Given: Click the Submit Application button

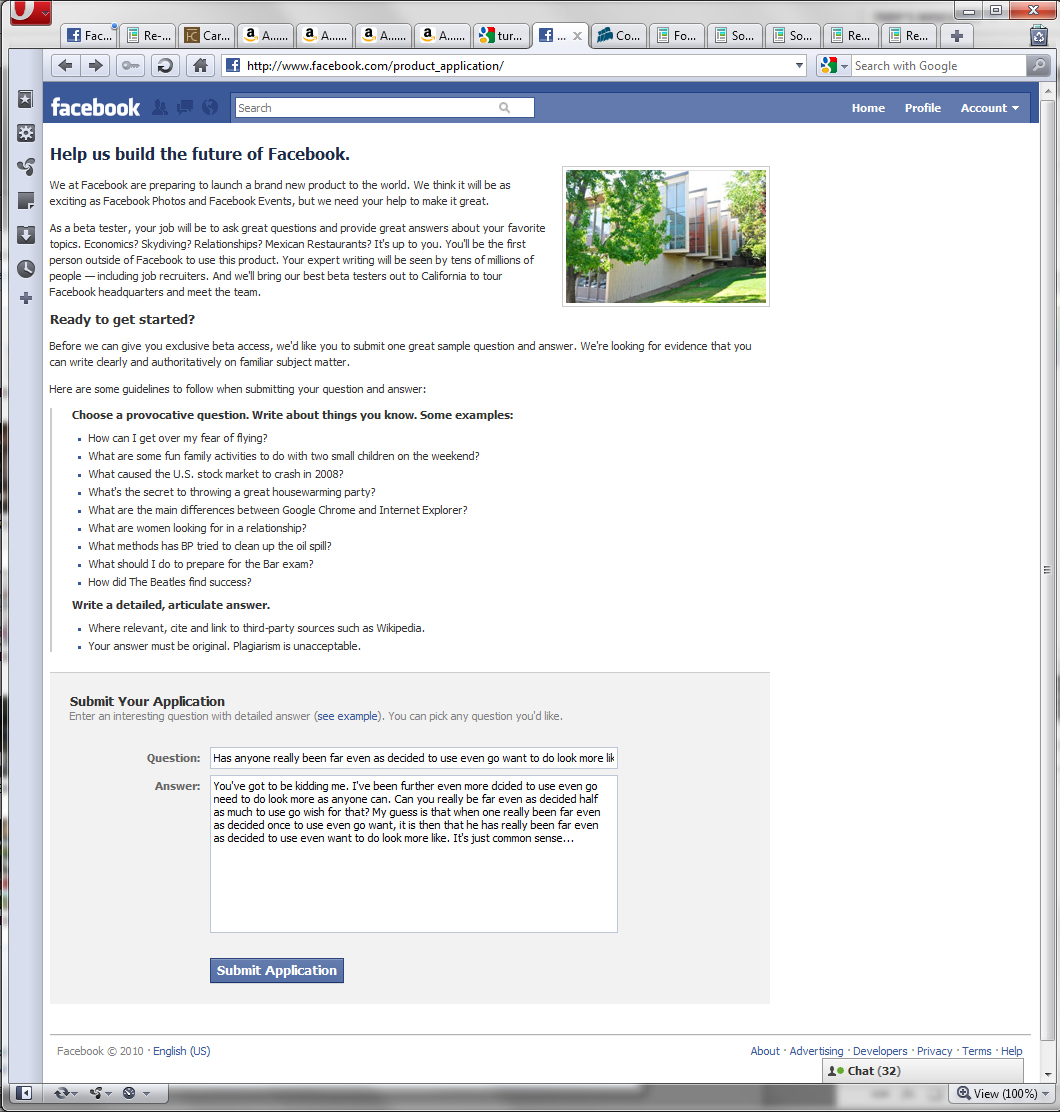Looking at the screenshot, I should (x=277, y=970).
